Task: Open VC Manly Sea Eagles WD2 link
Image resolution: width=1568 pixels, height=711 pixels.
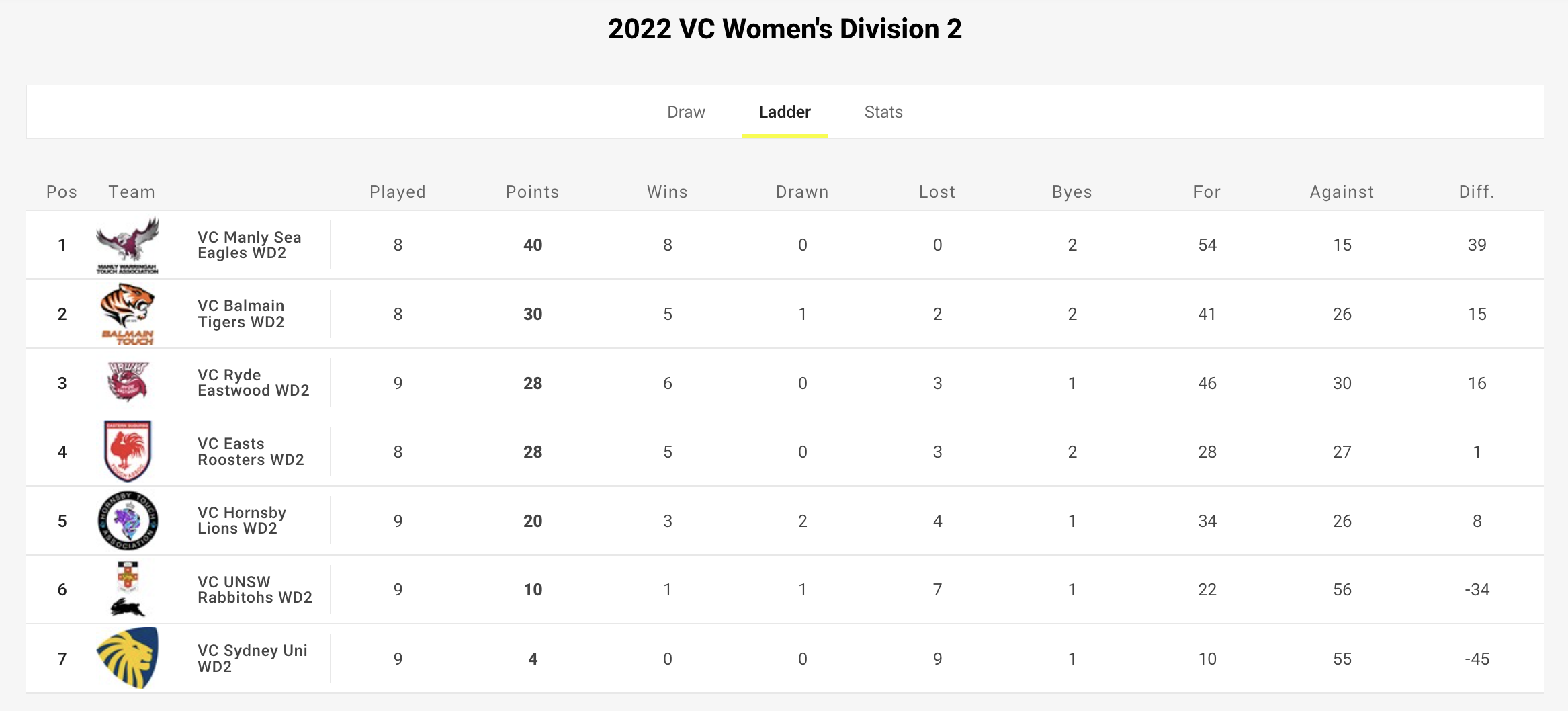Action: (249, 245)
